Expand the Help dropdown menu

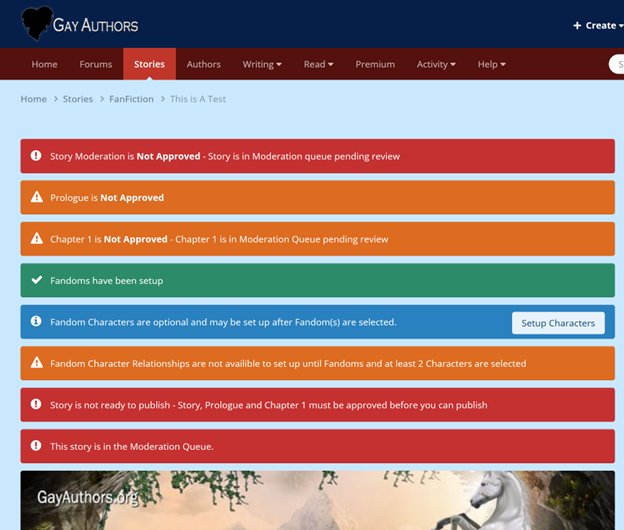pos(491,64)
